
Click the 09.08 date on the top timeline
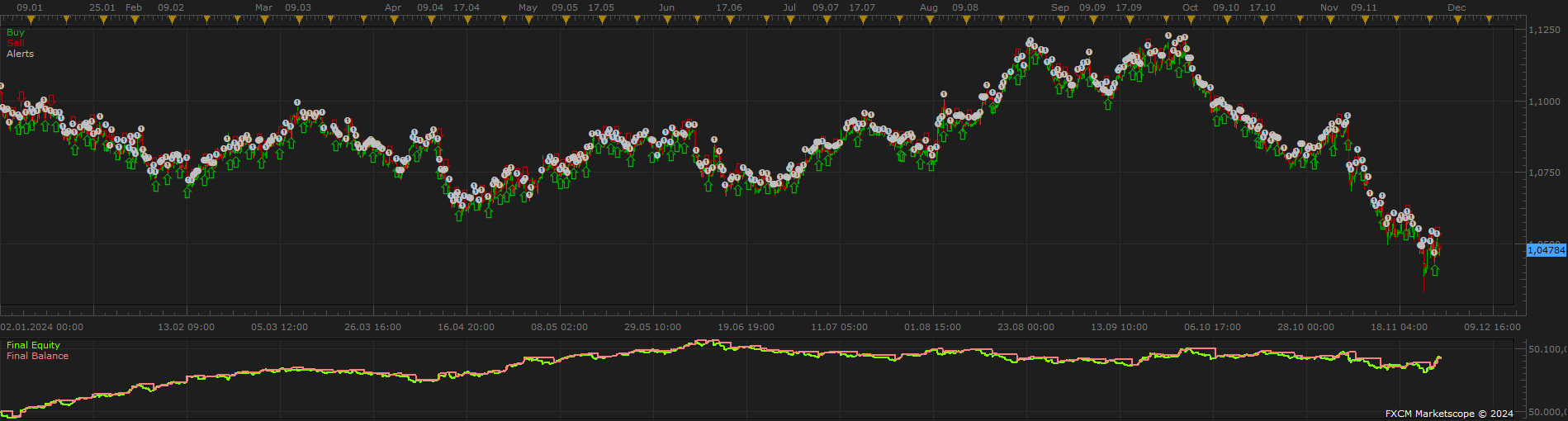[965, 7]
